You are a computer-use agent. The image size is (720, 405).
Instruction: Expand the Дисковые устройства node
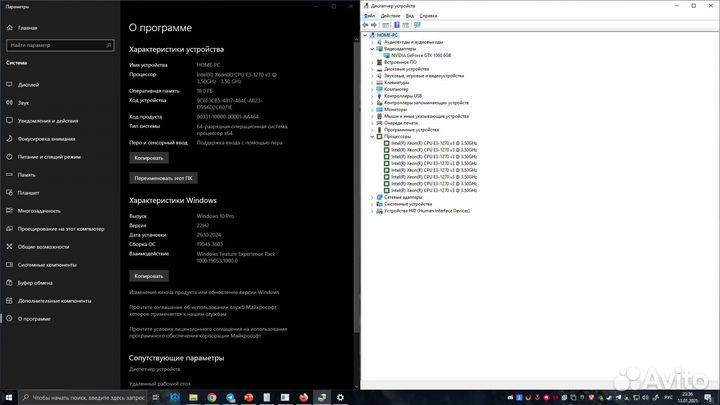coord(372,69)
